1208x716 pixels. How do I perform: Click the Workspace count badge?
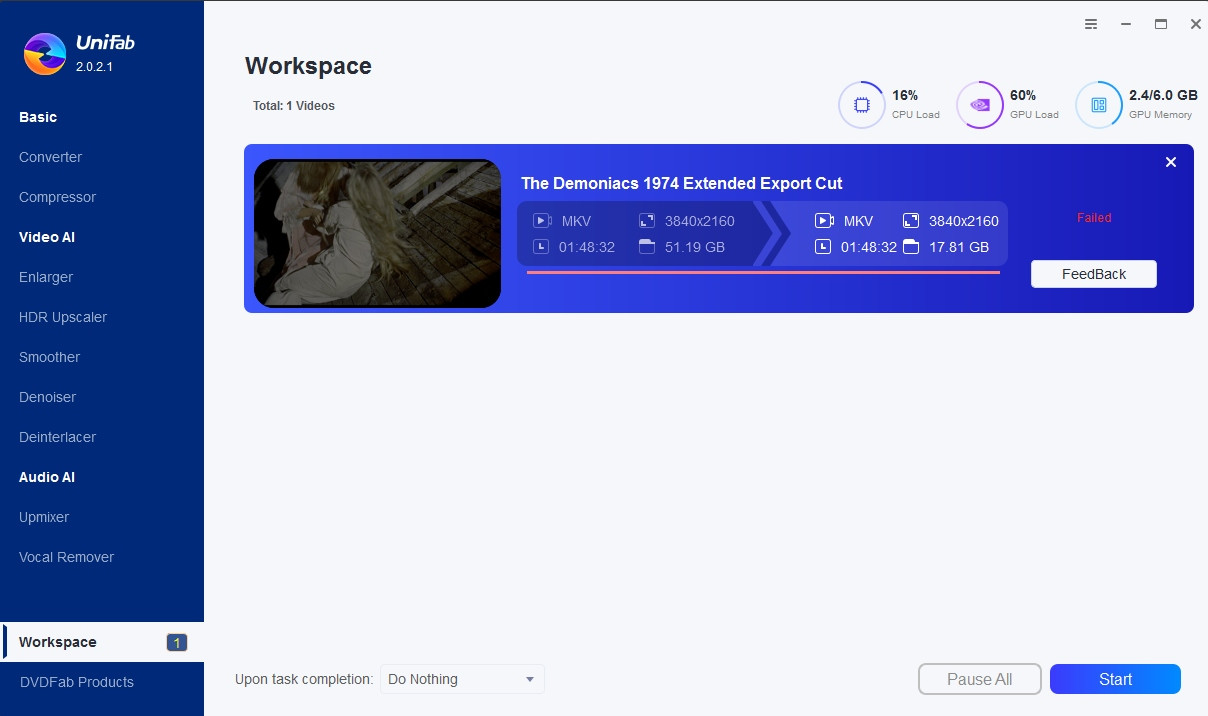click(177, 643)
